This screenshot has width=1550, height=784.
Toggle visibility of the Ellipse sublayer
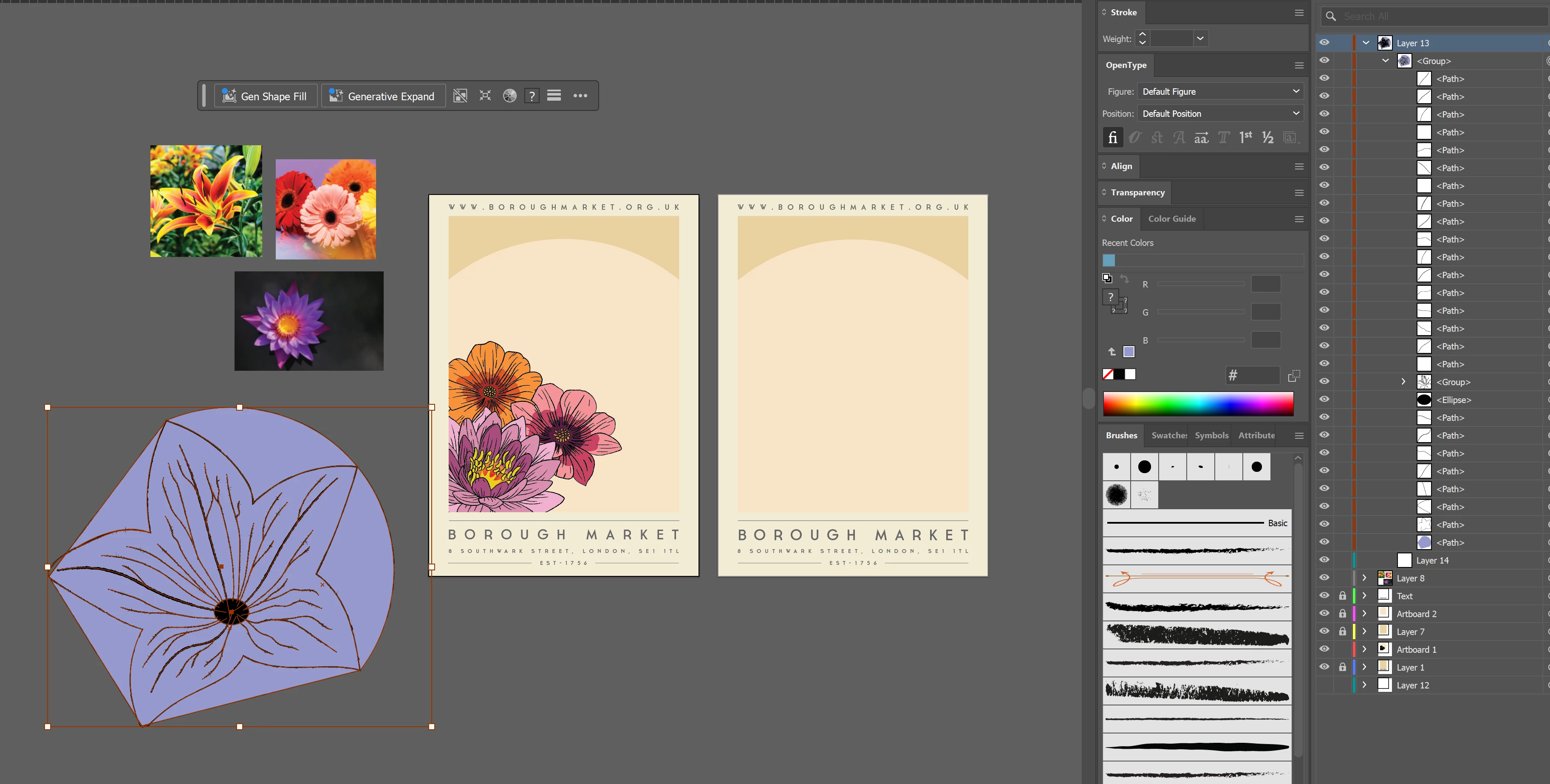1324,399
